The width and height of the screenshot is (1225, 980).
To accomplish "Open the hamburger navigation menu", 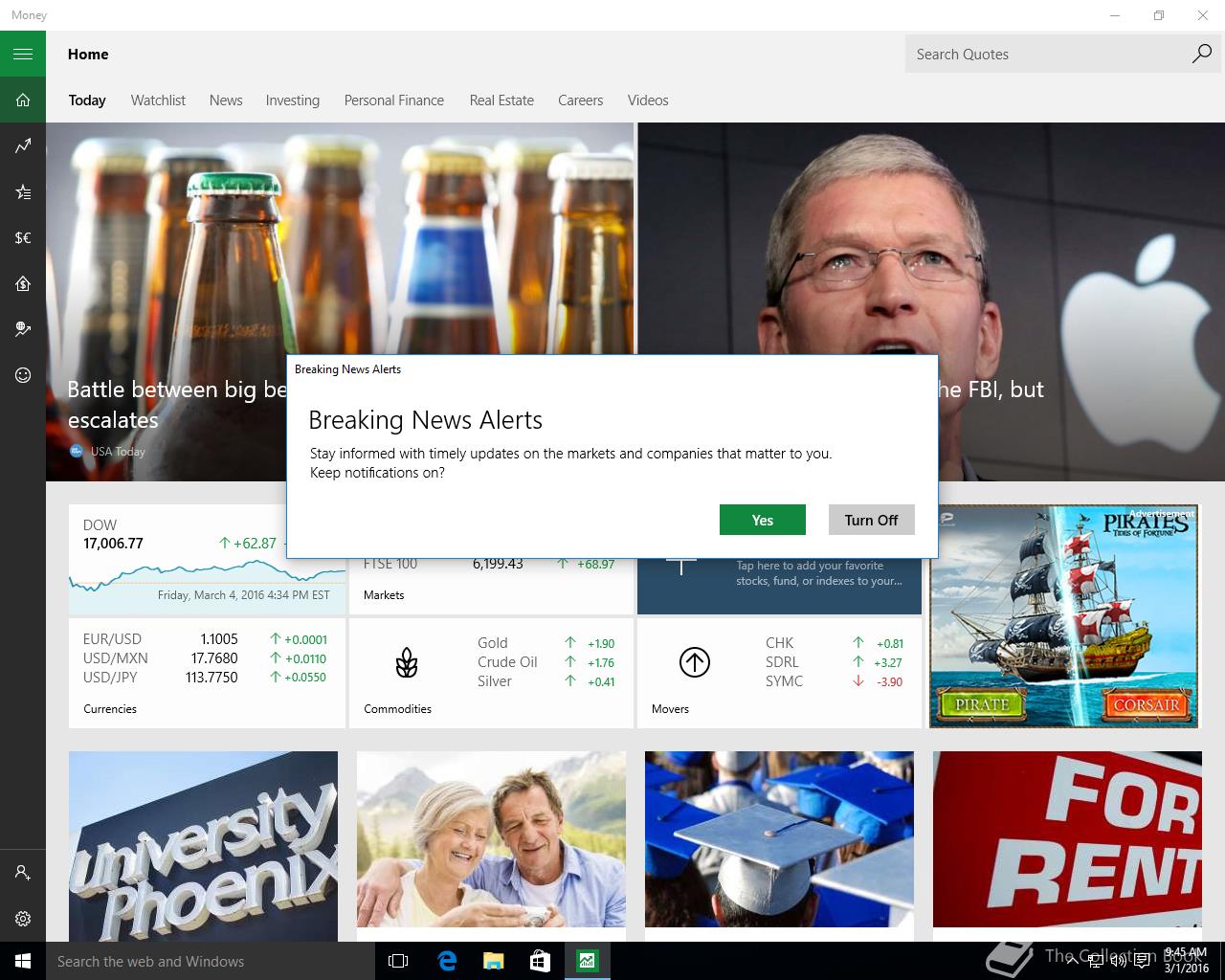I will pyautogui.click(x=23, y=54).
